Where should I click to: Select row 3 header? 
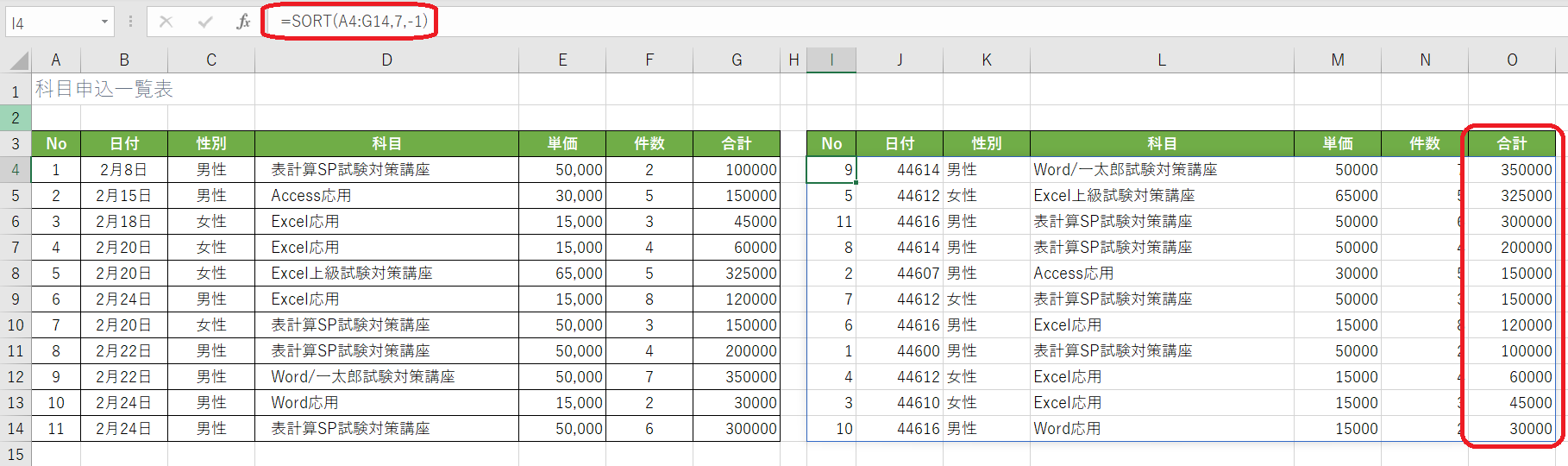[16, 144]
